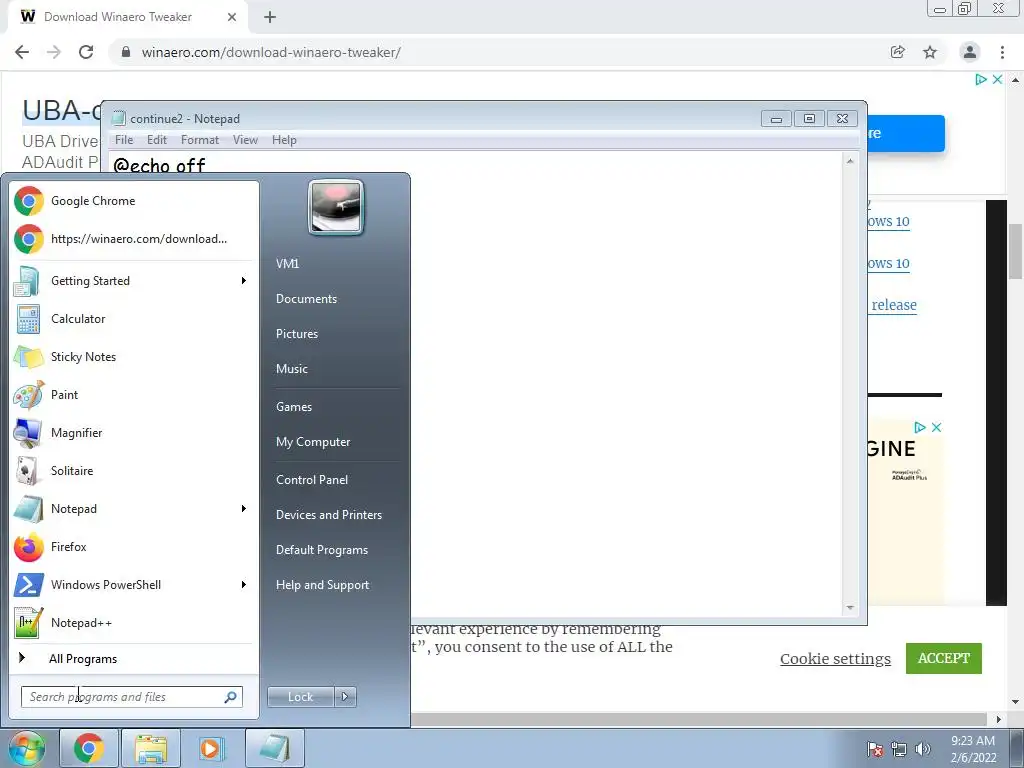Launch Notepad++ editor
Image resolution: width=1024 pixels, height=768 pixels.
click(x=134, y=622)
